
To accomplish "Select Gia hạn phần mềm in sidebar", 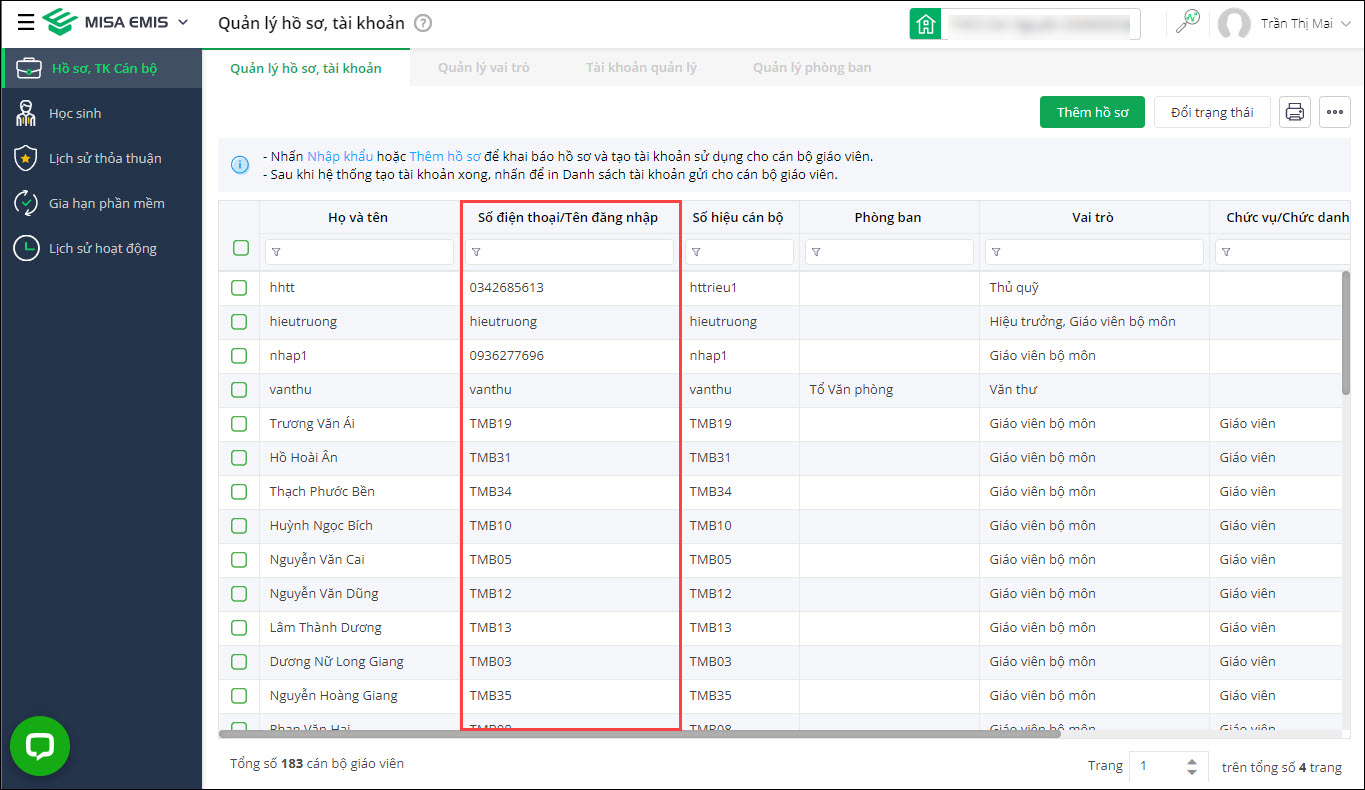I will click(x=101, y=203).
